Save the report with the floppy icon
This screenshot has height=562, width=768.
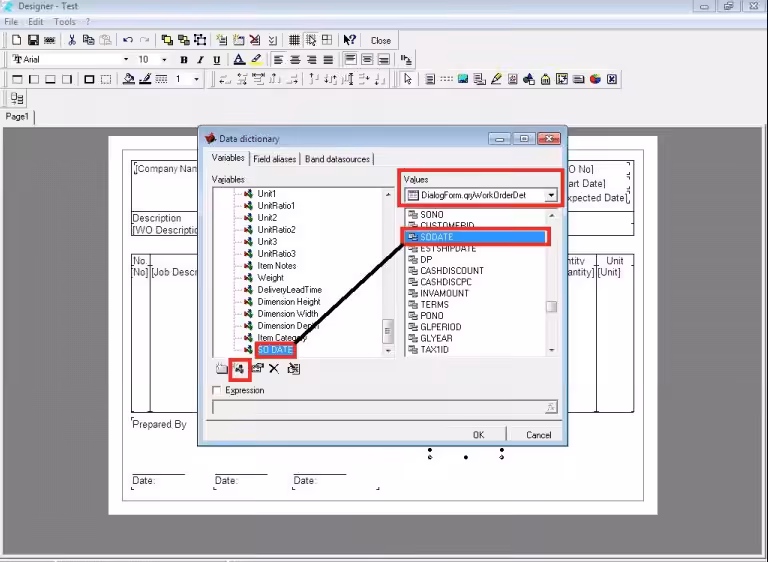[x=33, y=40]
